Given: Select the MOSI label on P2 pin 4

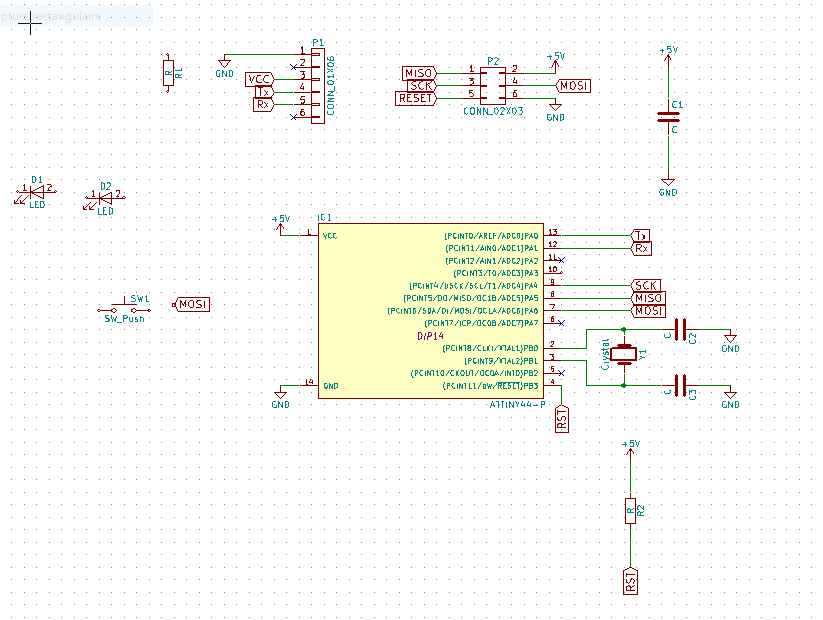Looking at the screenshot, I should [x=573, y=86].
